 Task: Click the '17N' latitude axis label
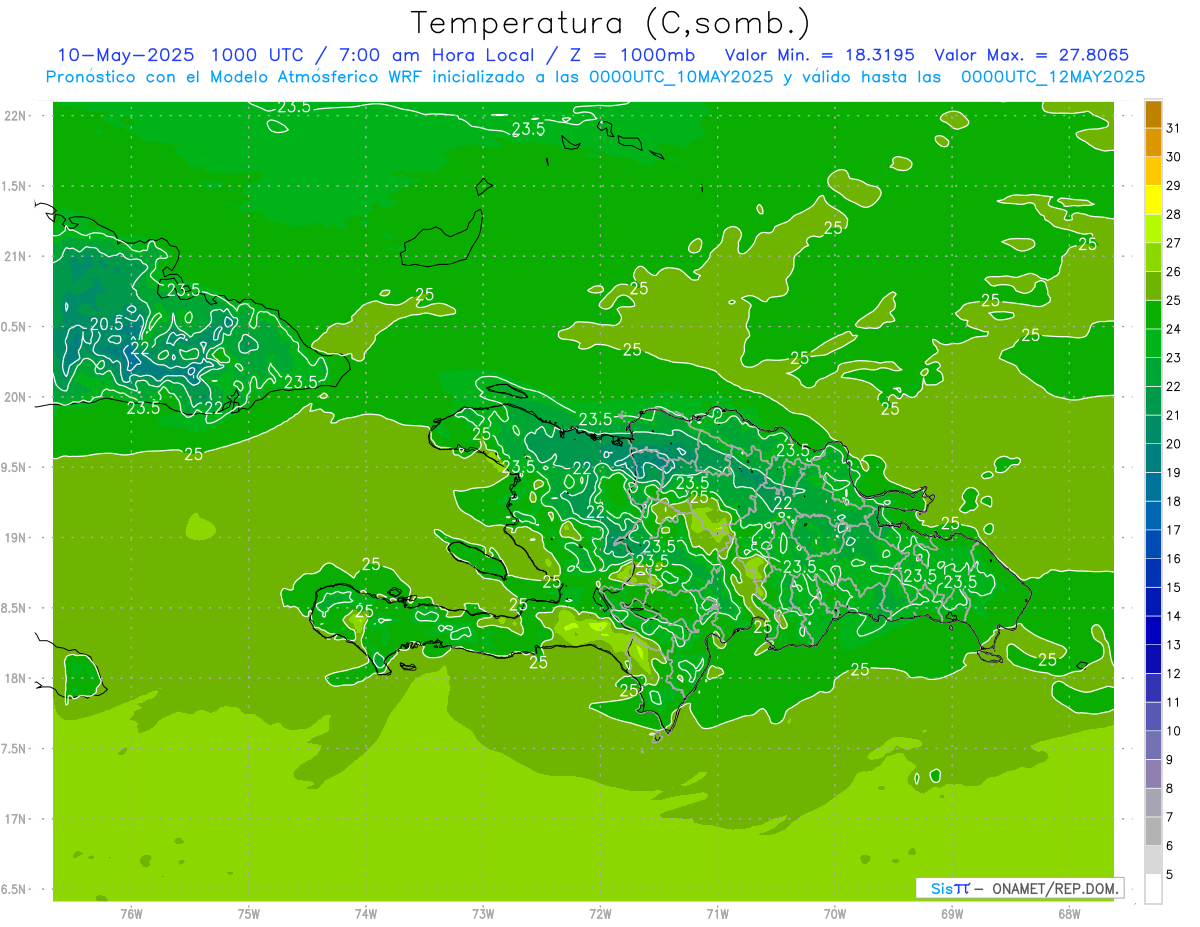(x=17, y=819)
